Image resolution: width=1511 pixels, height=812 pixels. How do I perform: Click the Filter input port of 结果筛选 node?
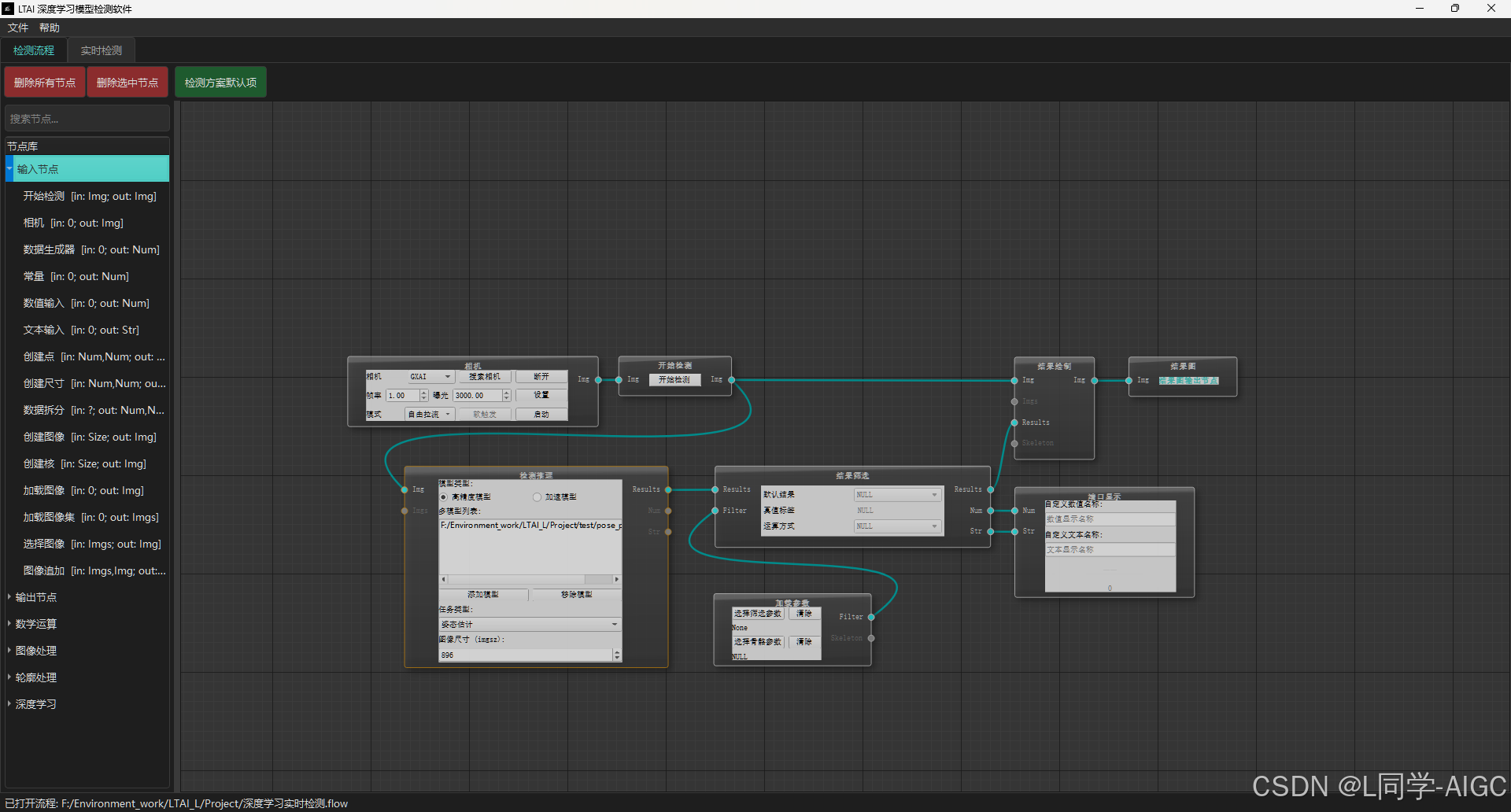click(715, 511)
